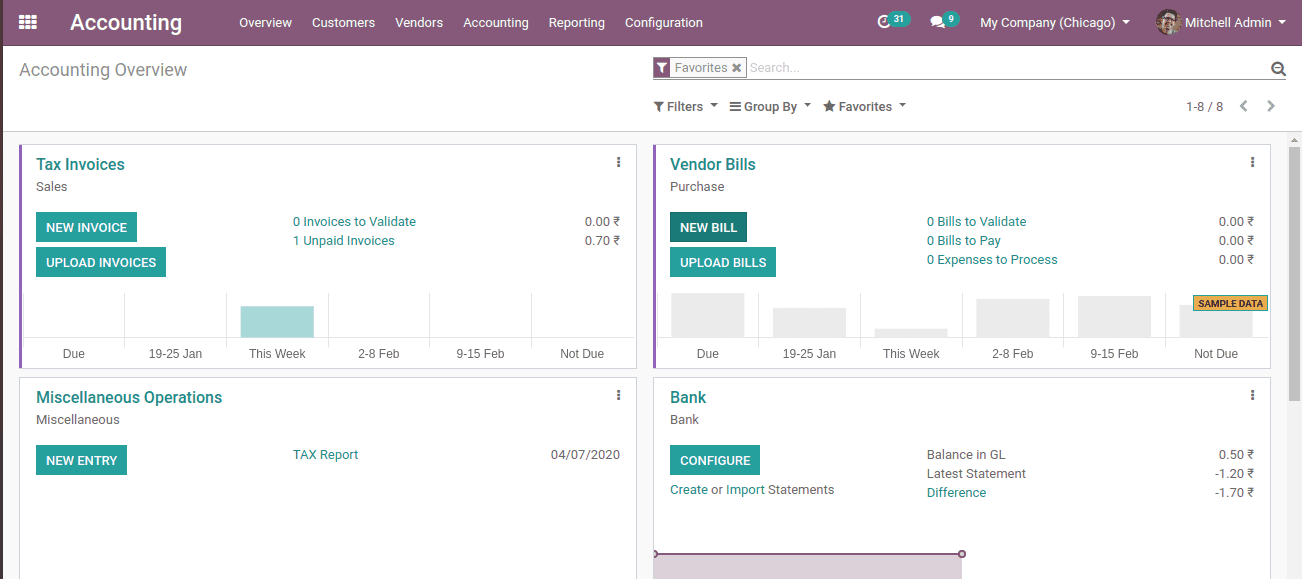Open the 0 Invoices to Validate link

point(354,222)
